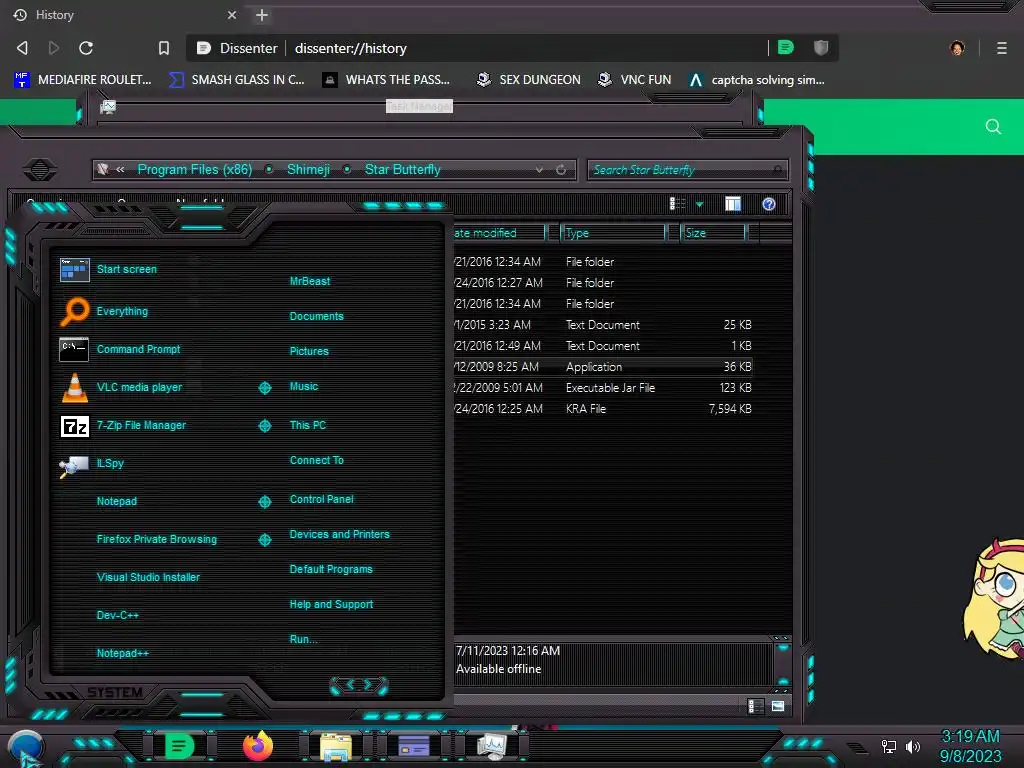Launch ILSpy from the start menu
This screenshot has width=1024, height=768.
pyautogui.click(x=91, y=464)
